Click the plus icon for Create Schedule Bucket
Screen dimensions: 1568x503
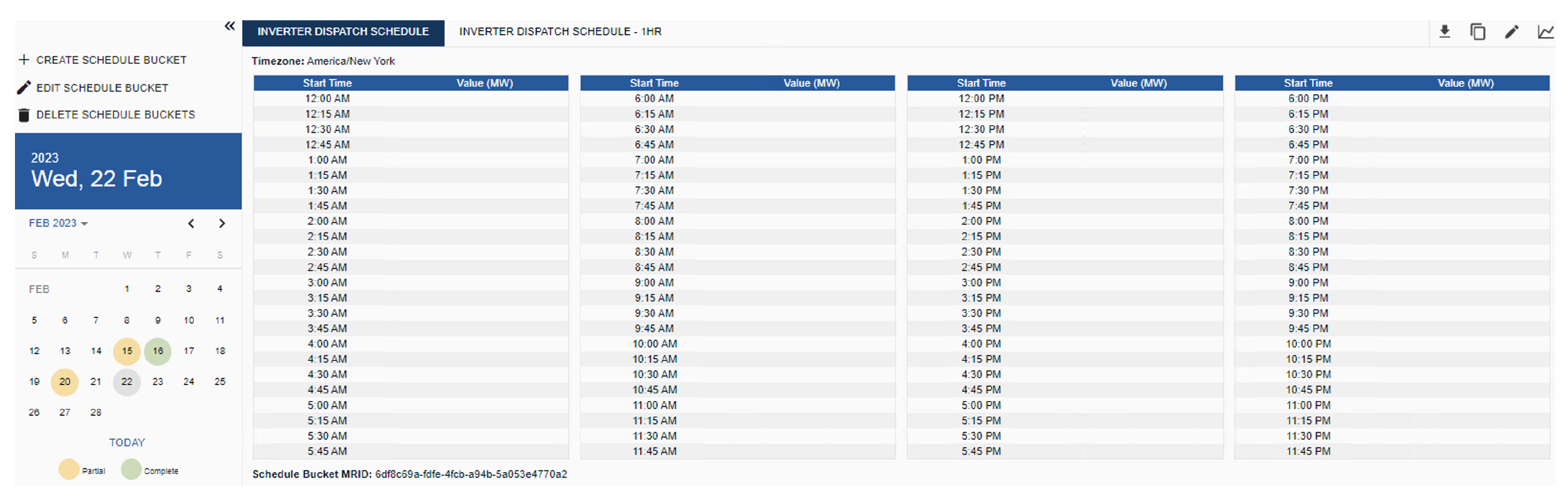[x=24, y=60]
